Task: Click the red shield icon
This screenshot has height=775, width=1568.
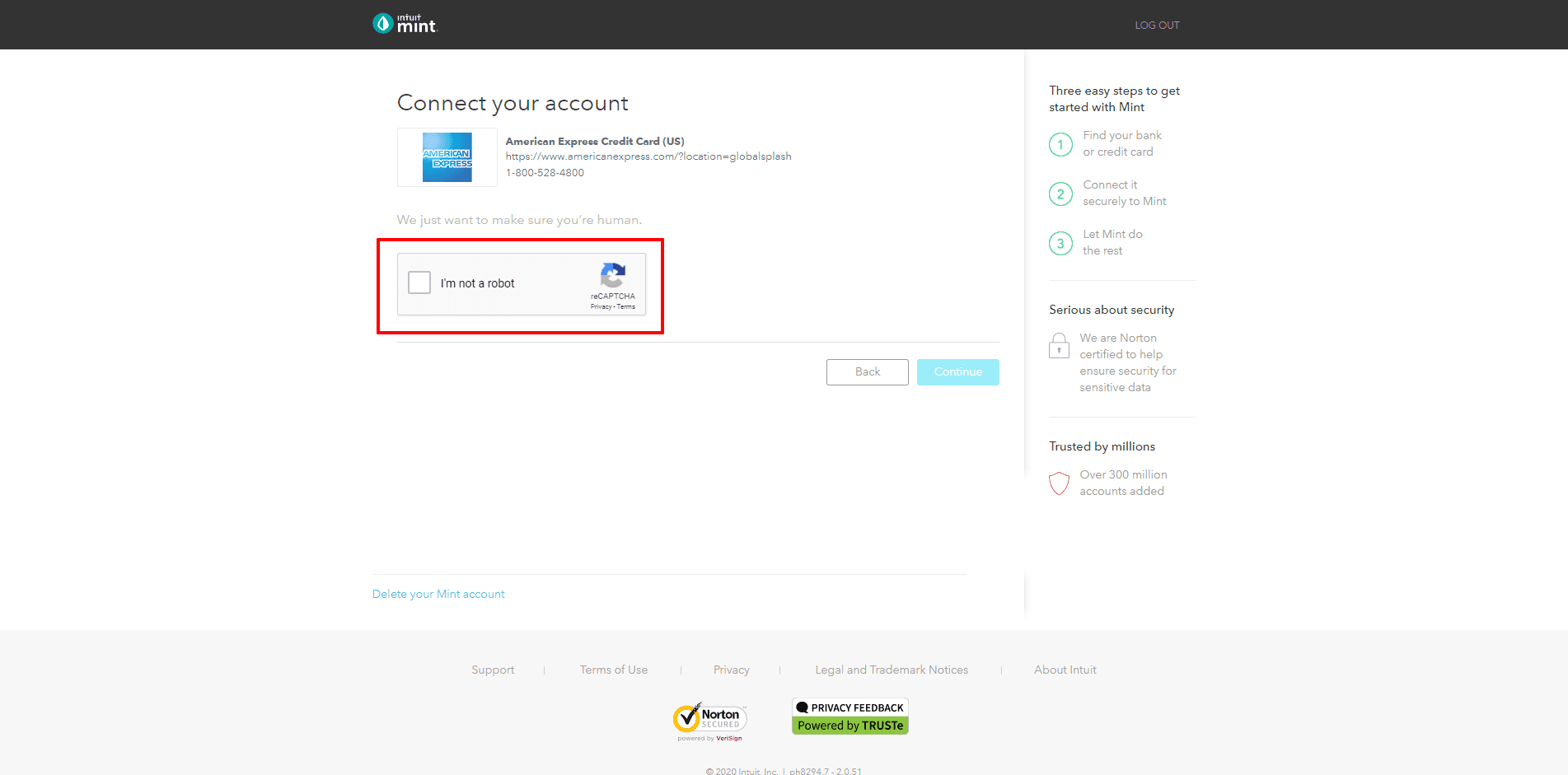Action: pyautogui.click(x=1059, y=483)
